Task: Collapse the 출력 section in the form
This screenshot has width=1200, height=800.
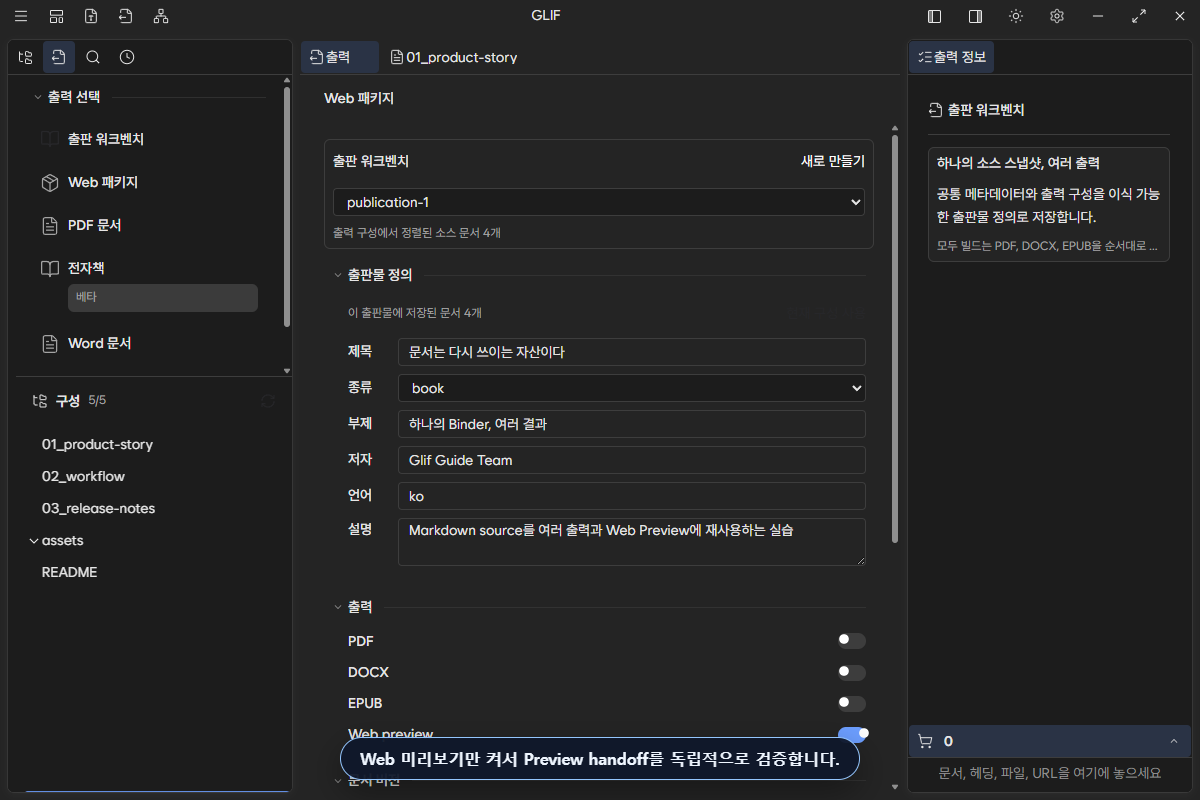Action: (338, 607)
